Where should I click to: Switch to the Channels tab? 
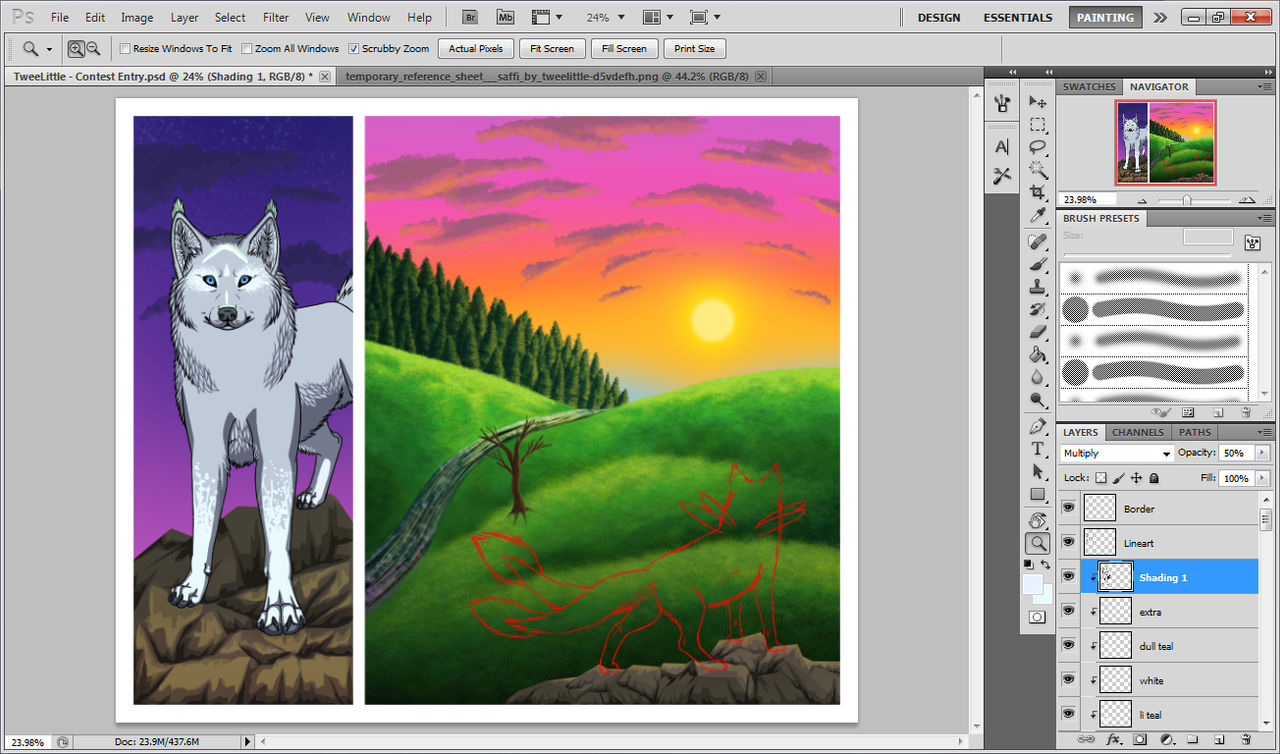[1138, 432]
